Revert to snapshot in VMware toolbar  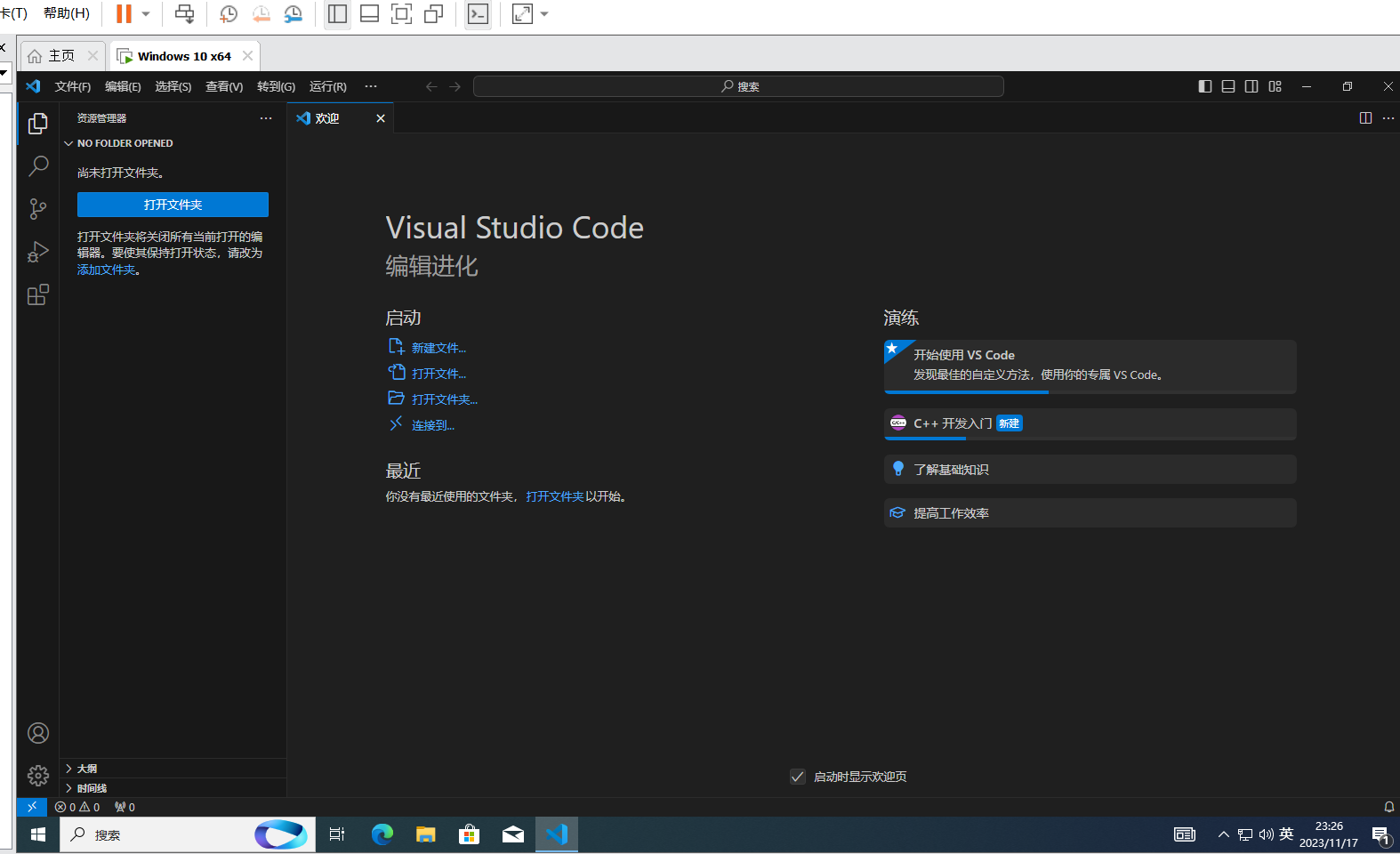point(261,13)
